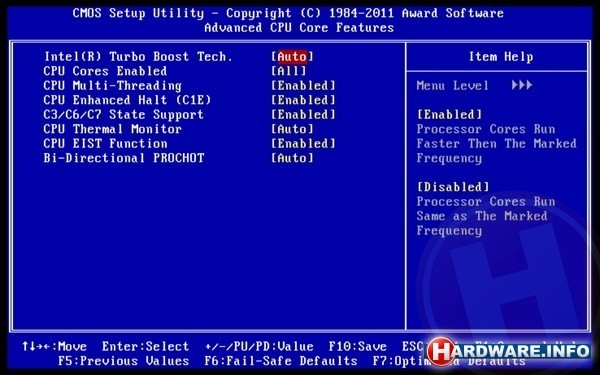Image resolution: width=600 pixels, height=375 pixels.
Task: Select C3/C6/C7 State Support row
Action: pos(124,115)
